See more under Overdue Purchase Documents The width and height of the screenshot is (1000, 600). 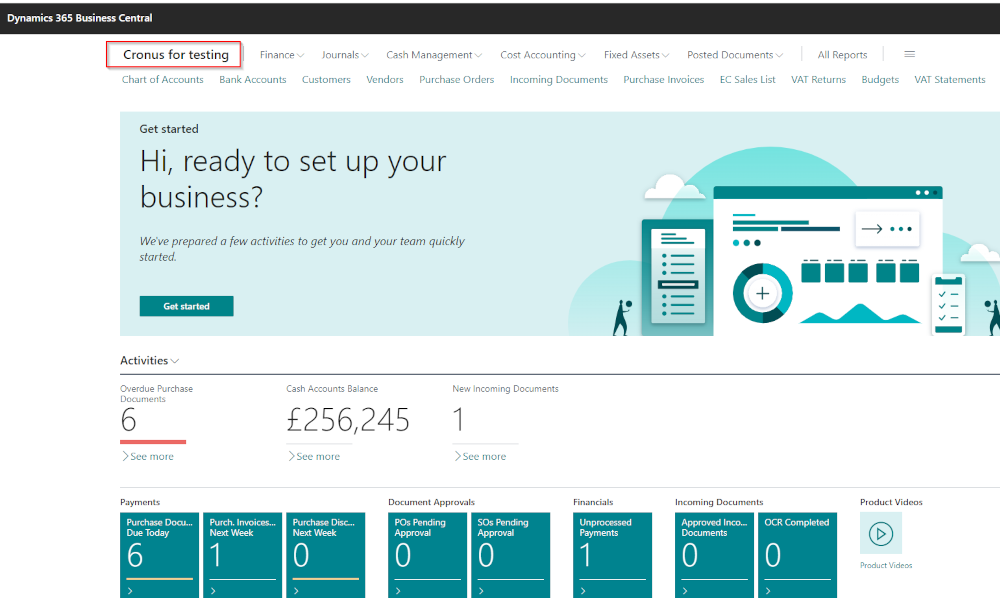click(x=147, y=457)
